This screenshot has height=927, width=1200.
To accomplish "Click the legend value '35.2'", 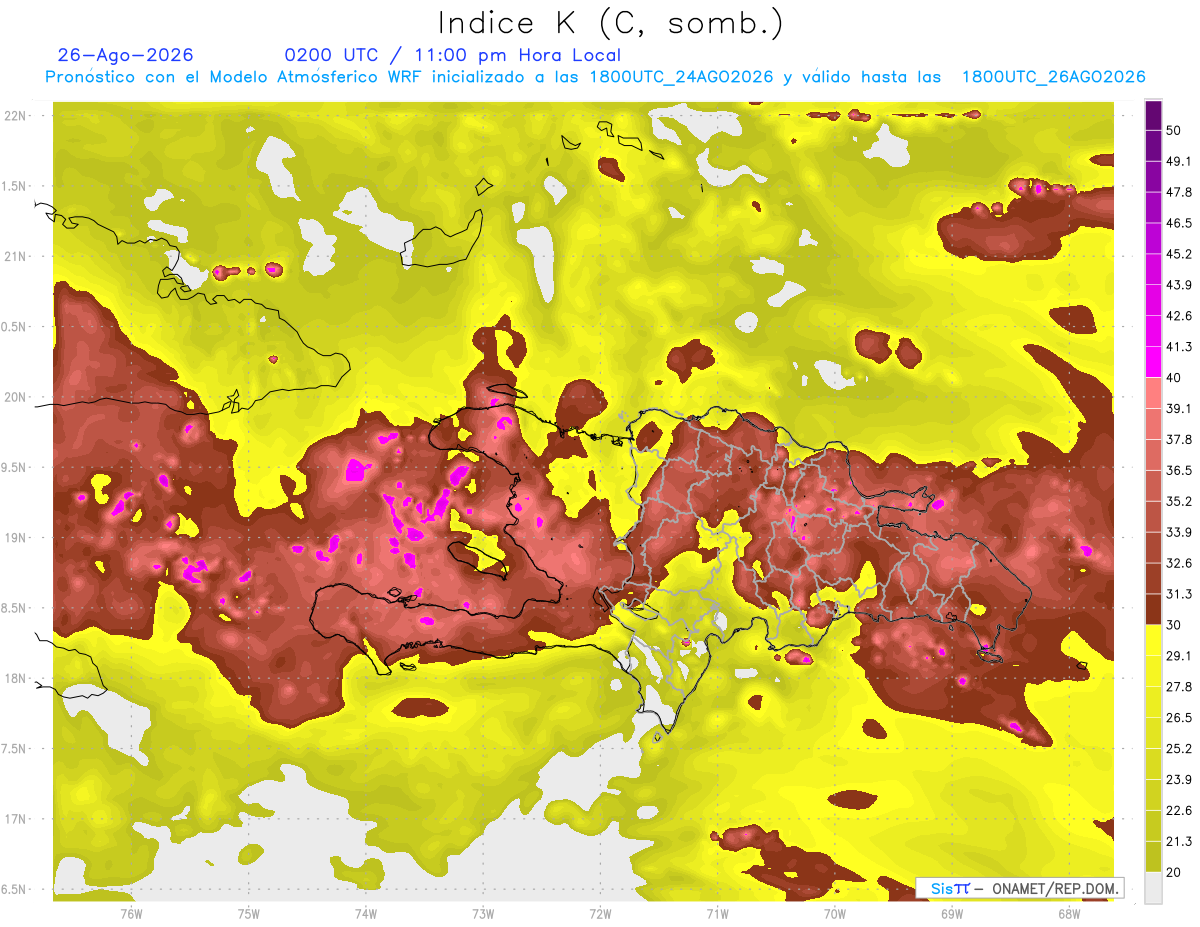I will 1178,501.
